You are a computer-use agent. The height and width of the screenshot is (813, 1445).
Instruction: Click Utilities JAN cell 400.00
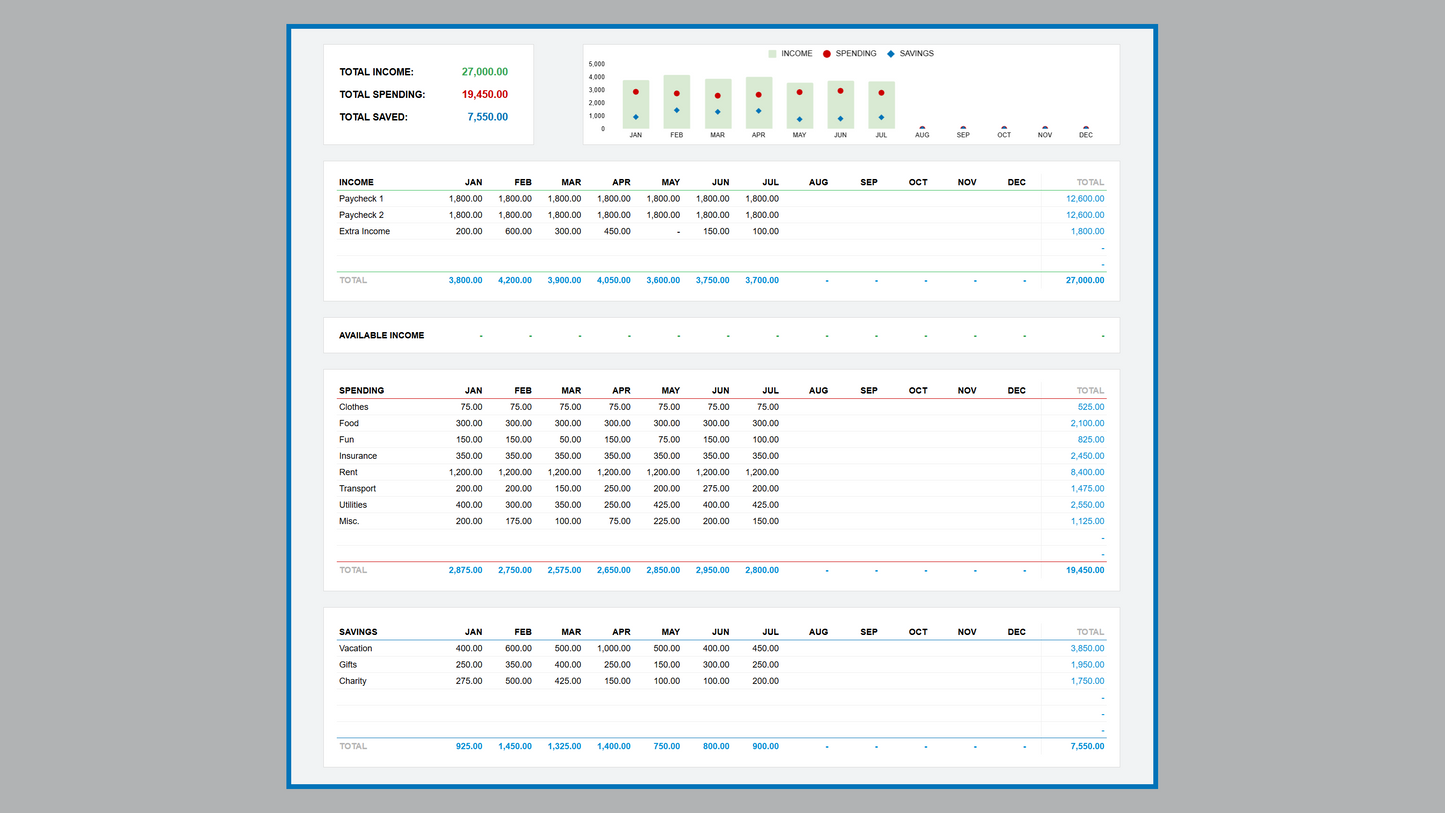(469, 505)
